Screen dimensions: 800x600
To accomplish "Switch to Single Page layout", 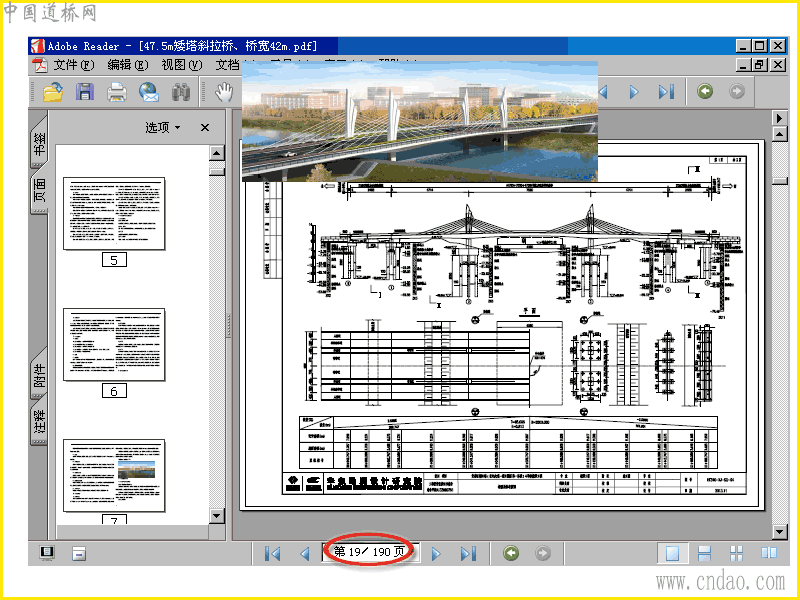I will (672, 554).
